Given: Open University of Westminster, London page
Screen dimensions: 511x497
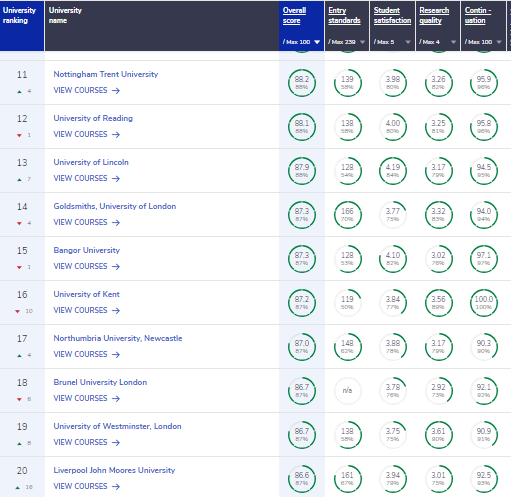Looking at the screenshot, I should click(x=117, y=426).
